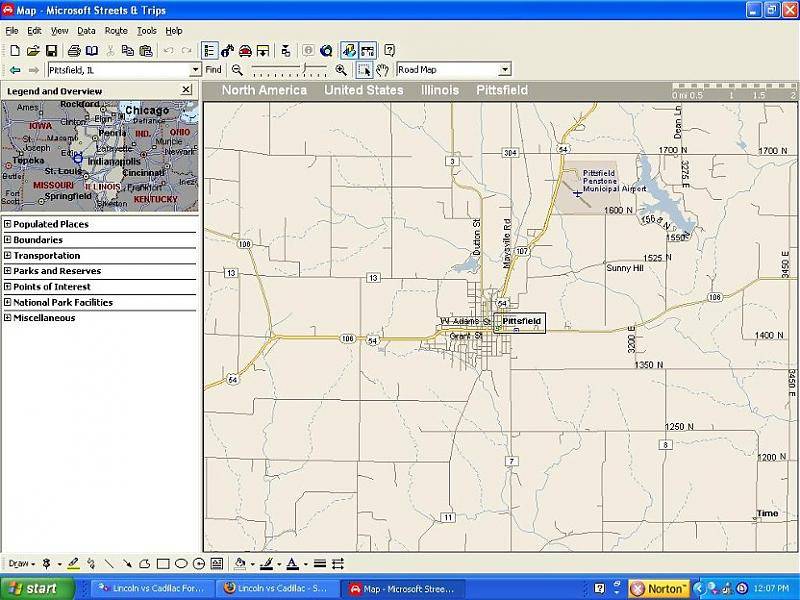
Task: Toggle the rectangle selection pointer tool
Action: click(x=364, y=70)
